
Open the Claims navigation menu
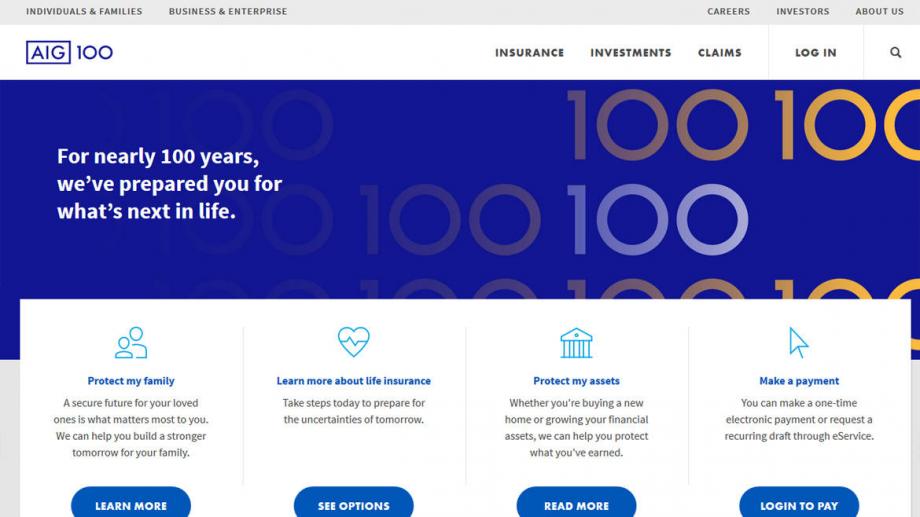pyautogui.click(x=719, y=53)
